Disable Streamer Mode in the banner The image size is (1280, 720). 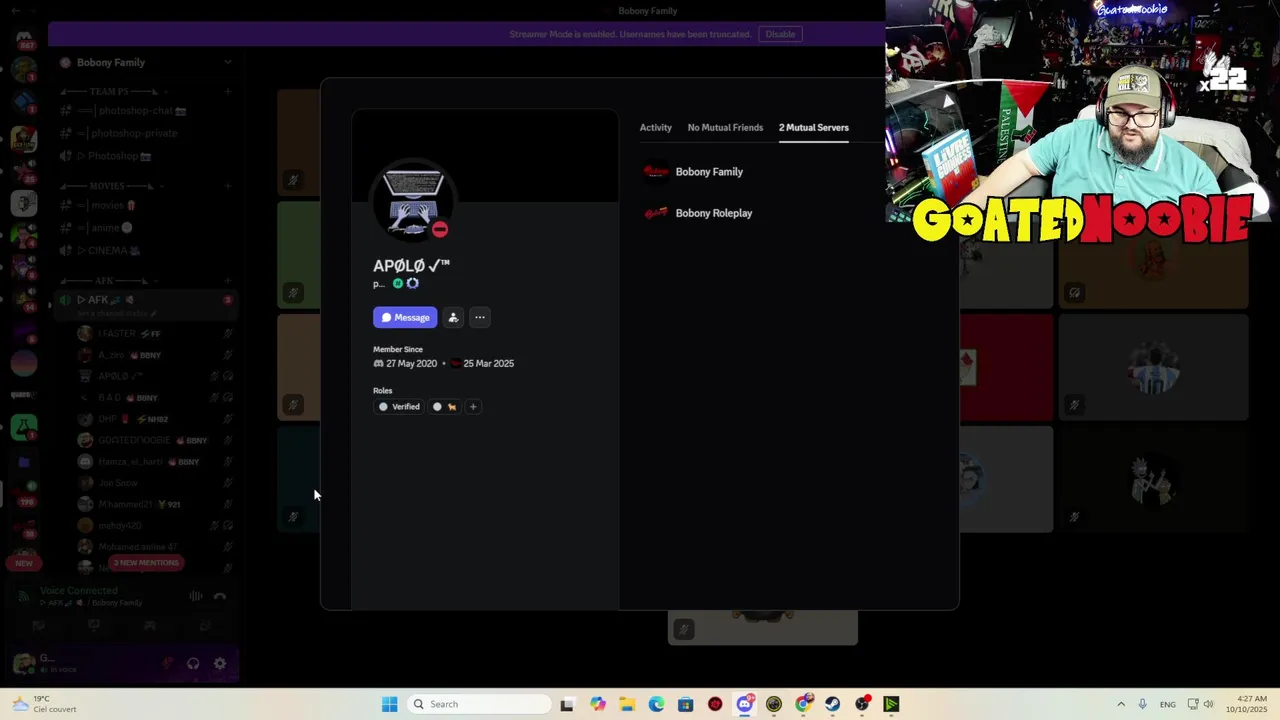[x=780, y=34]
